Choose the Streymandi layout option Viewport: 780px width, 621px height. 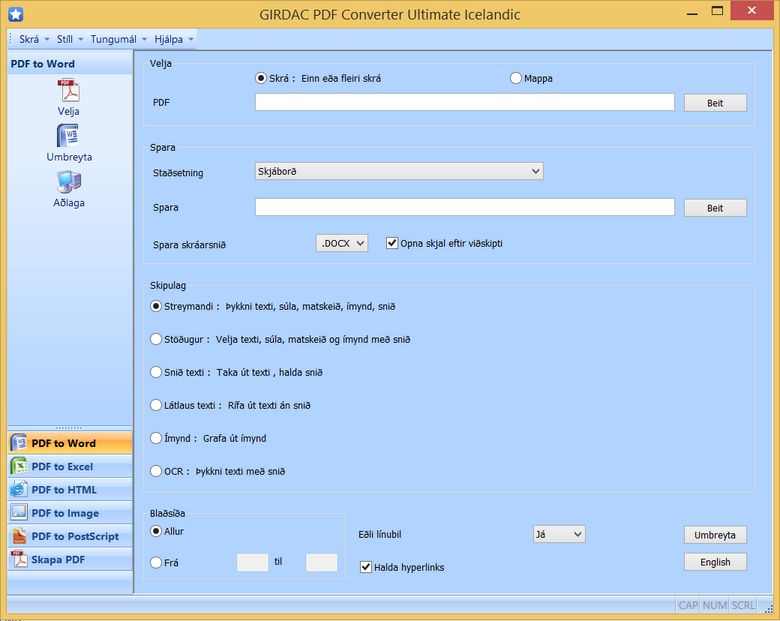pyautogui.click(x=156, y=306)
